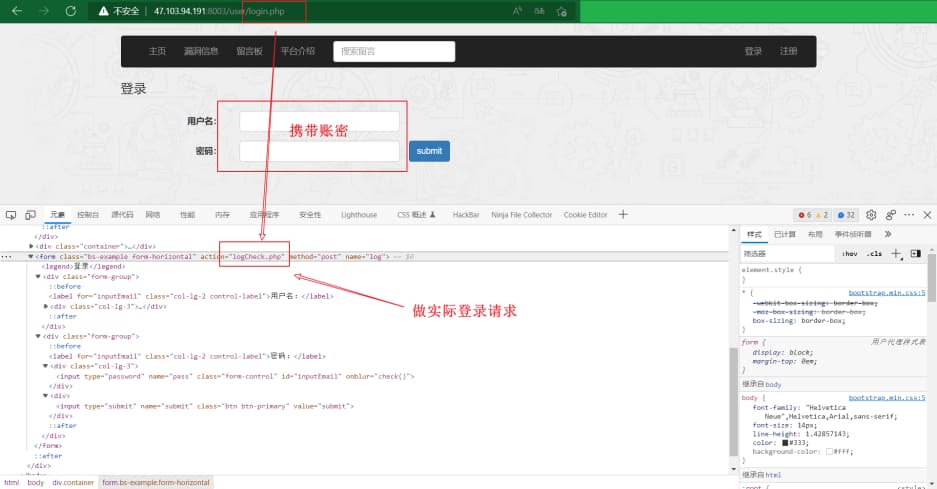Click the DevTools feedback icon beside gear
The height and width of the screenshot is (489, 937).
(890, 215)
